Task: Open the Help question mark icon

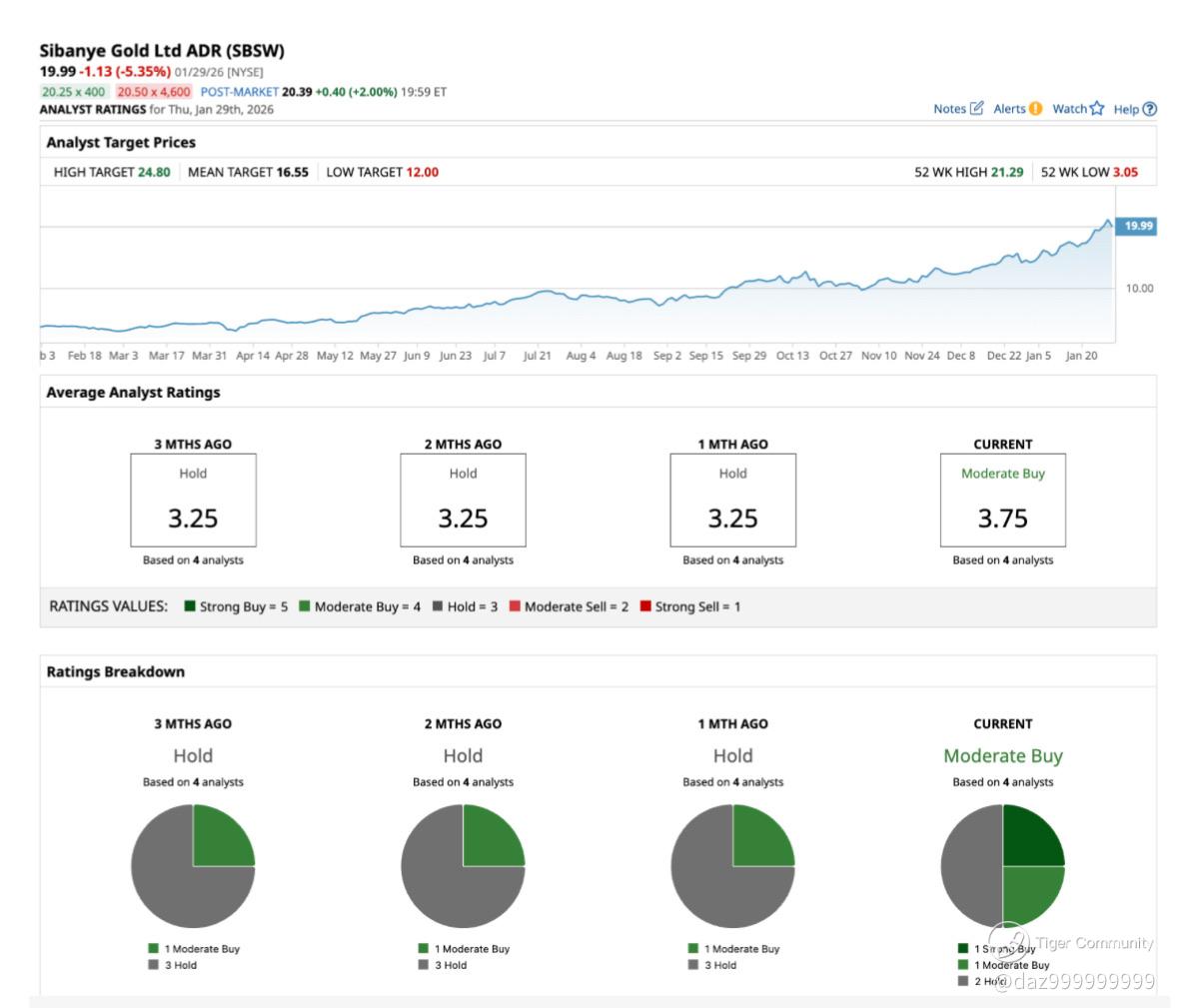Action: pos(1149,109)
